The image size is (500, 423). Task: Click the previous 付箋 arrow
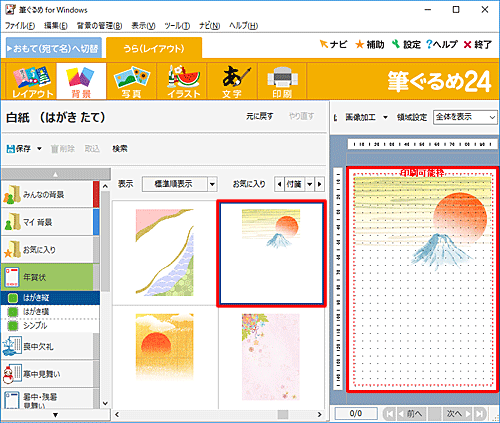click(x=279, y=184)
